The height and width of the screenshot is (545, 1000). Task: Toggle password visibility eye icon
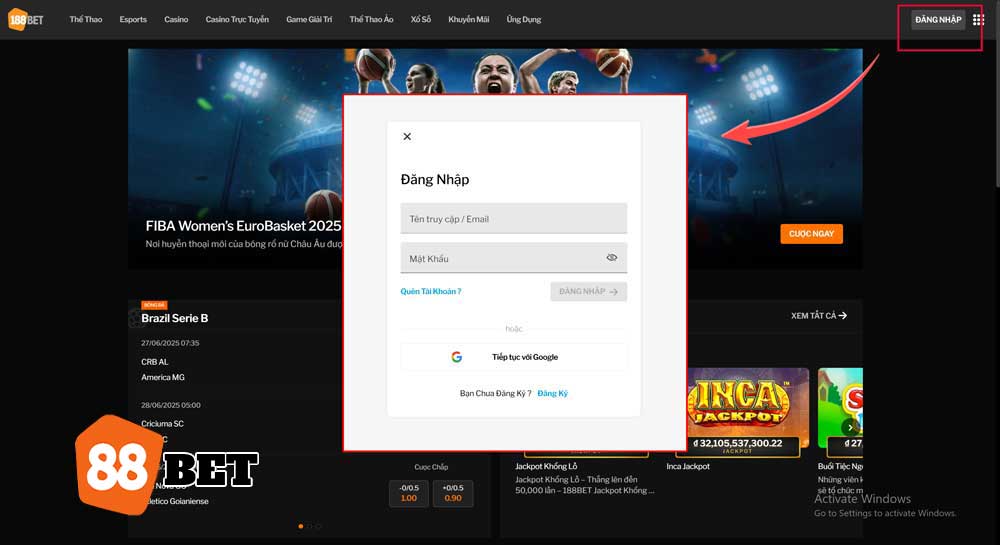(612, 258)
